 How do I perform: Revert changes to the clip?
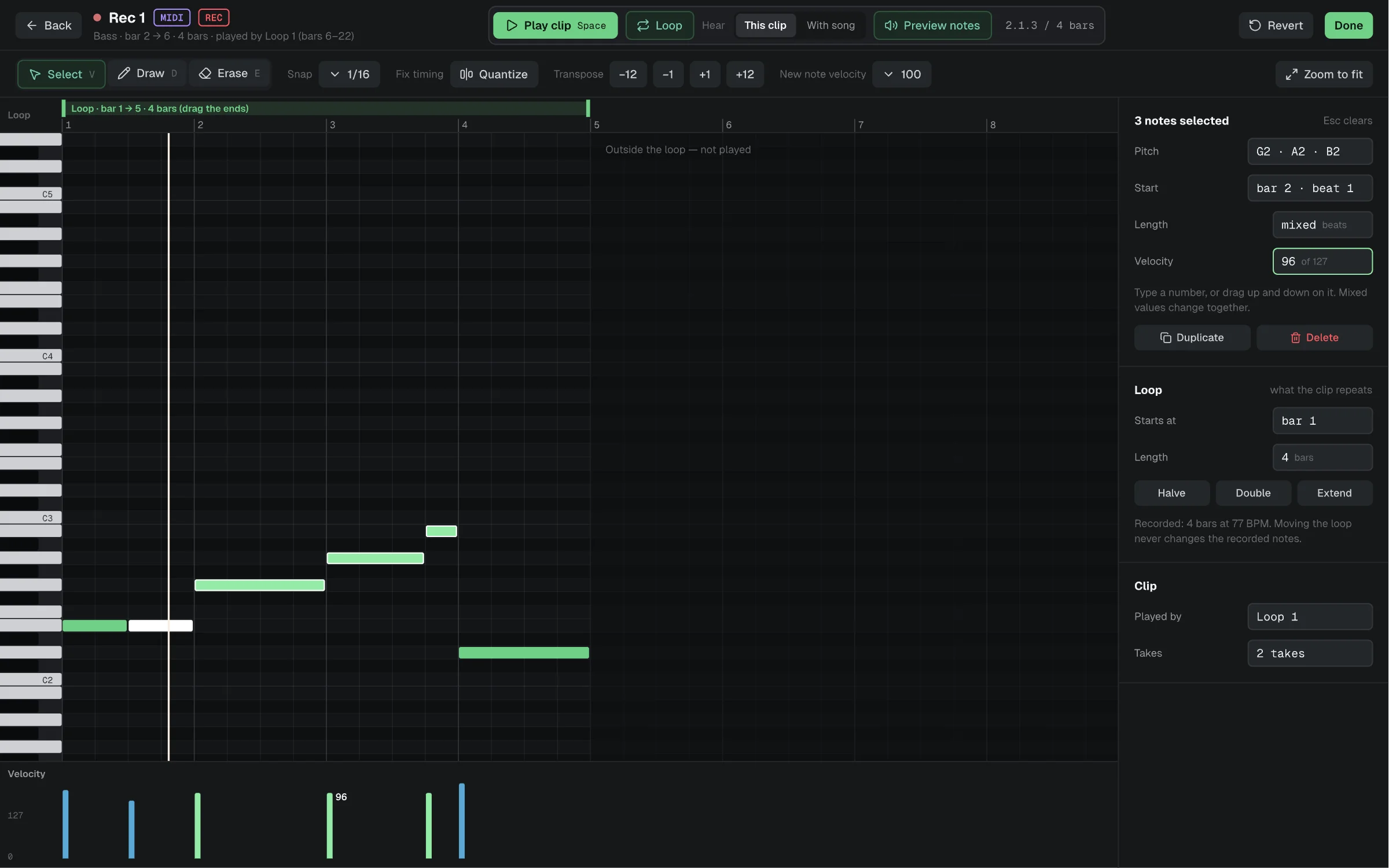(1276, 25)
